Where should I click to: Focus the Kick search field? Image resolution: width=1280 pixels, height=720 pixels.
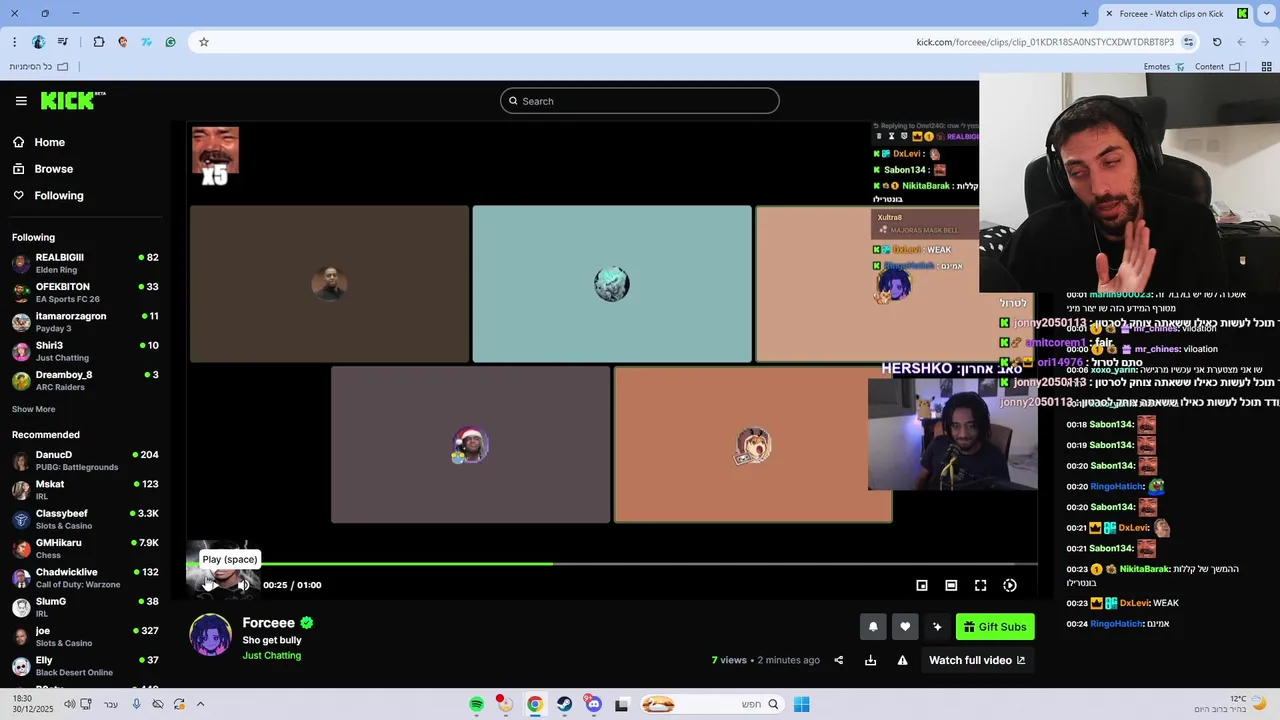click(x=640, y=101)
